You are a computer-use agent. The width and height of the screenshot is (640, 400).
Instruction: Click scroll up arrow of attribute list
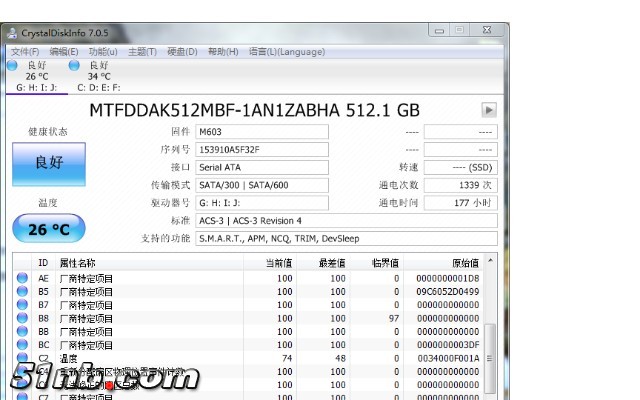pyautogui.click(x=490, y=260)
